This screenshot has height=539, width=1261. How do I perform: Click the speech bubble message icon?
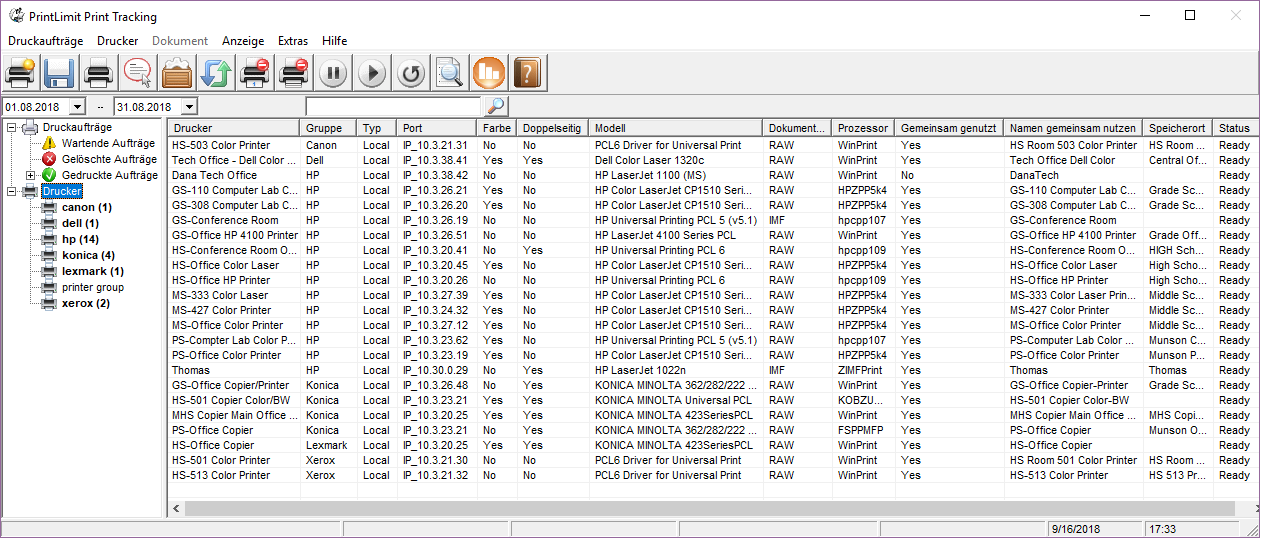tap(137, 73)
